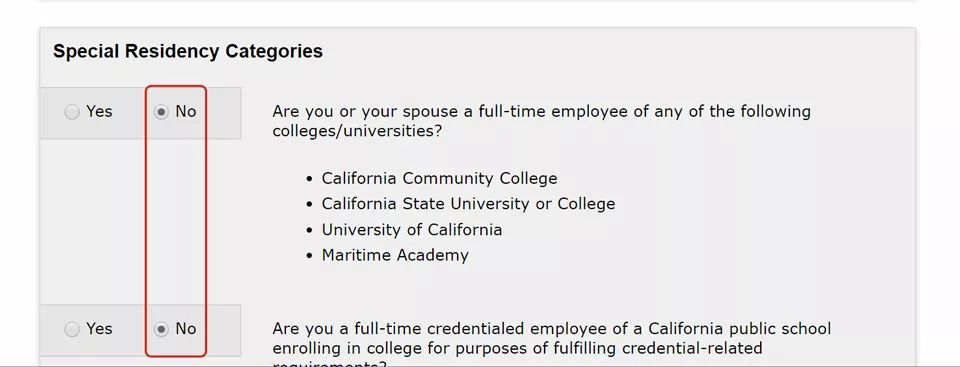Click the University of California list item
The height and width of the screenshot is (367, 960).
coord(412,230)
